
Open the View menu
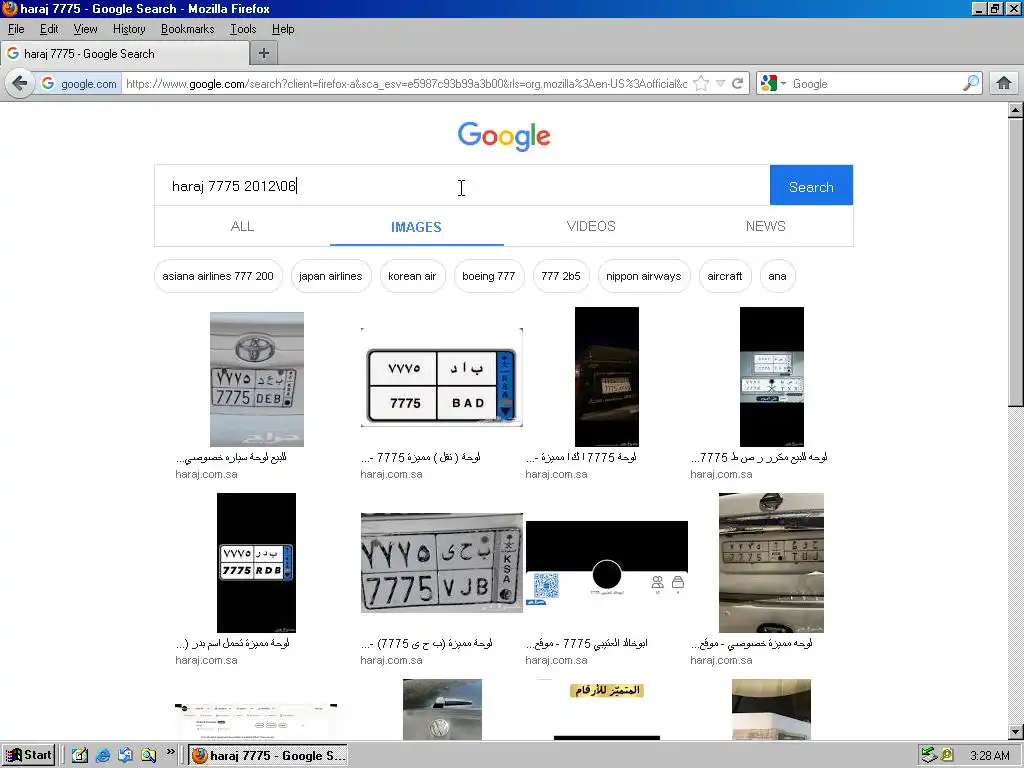point(86,29)
